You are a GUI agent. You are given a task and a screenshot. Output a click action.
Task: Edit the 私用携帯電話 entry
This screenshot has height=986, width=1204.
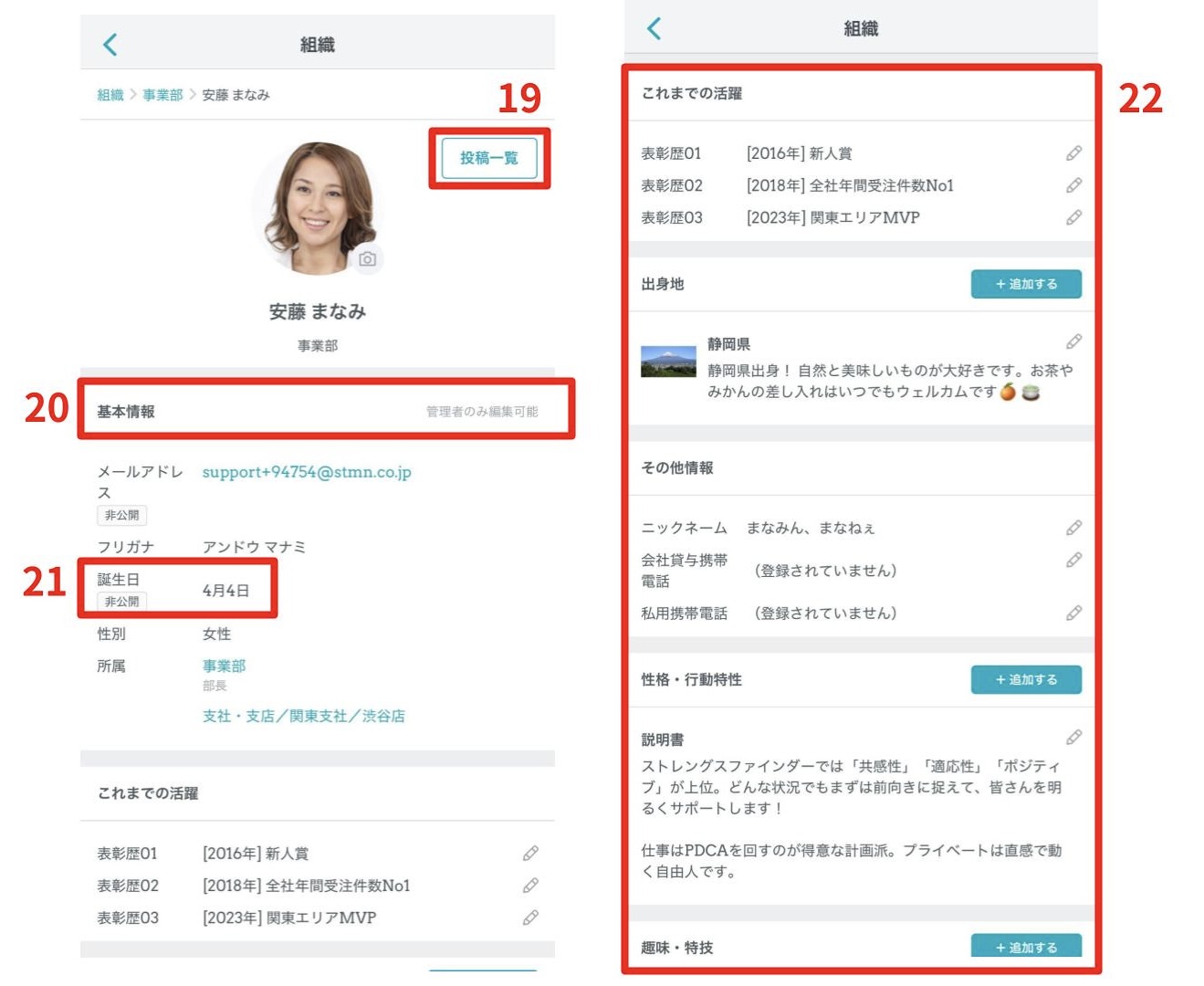click(1073, 613)
